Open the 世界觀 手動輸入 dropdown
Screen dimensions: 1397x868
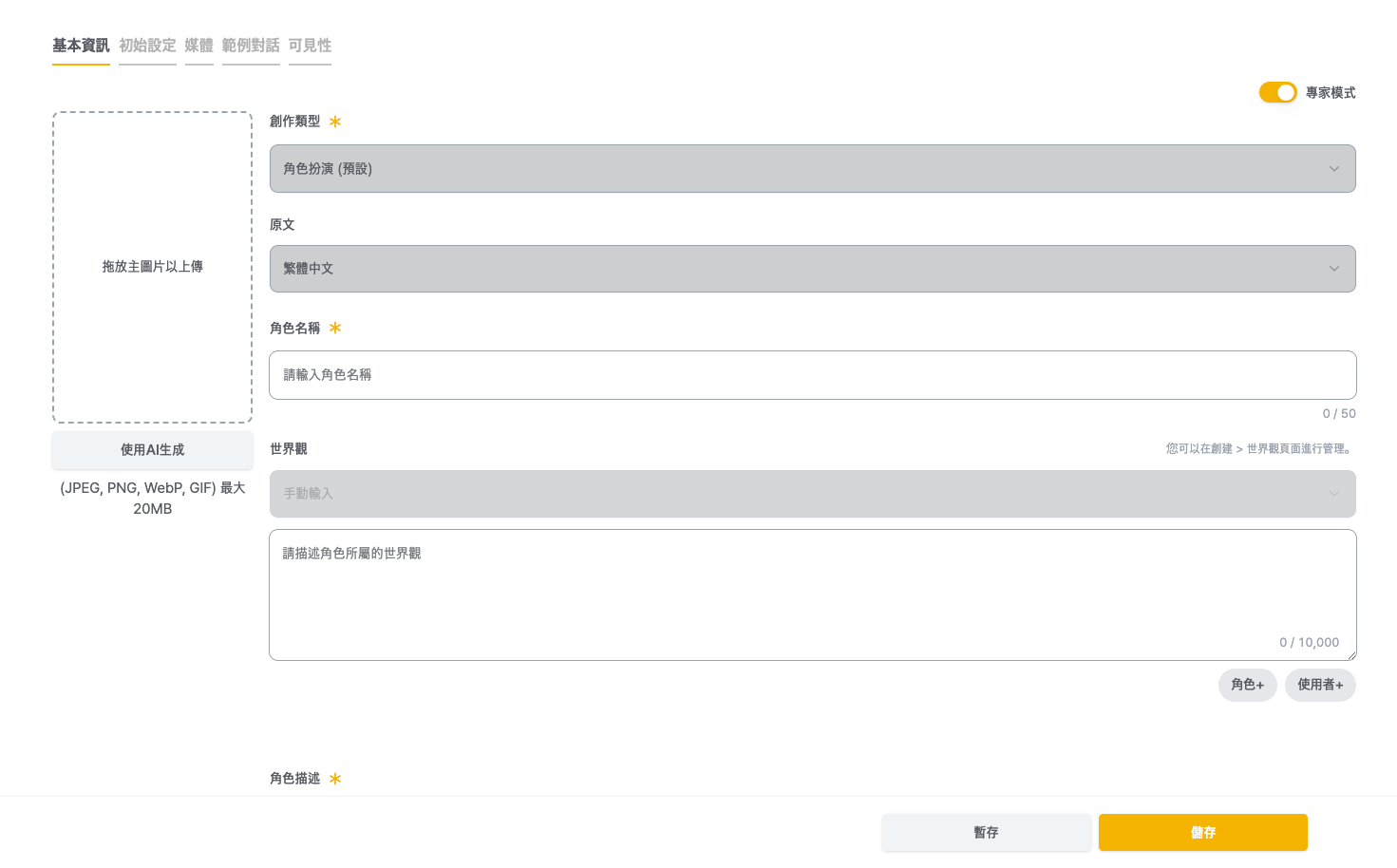click(812, 494)
